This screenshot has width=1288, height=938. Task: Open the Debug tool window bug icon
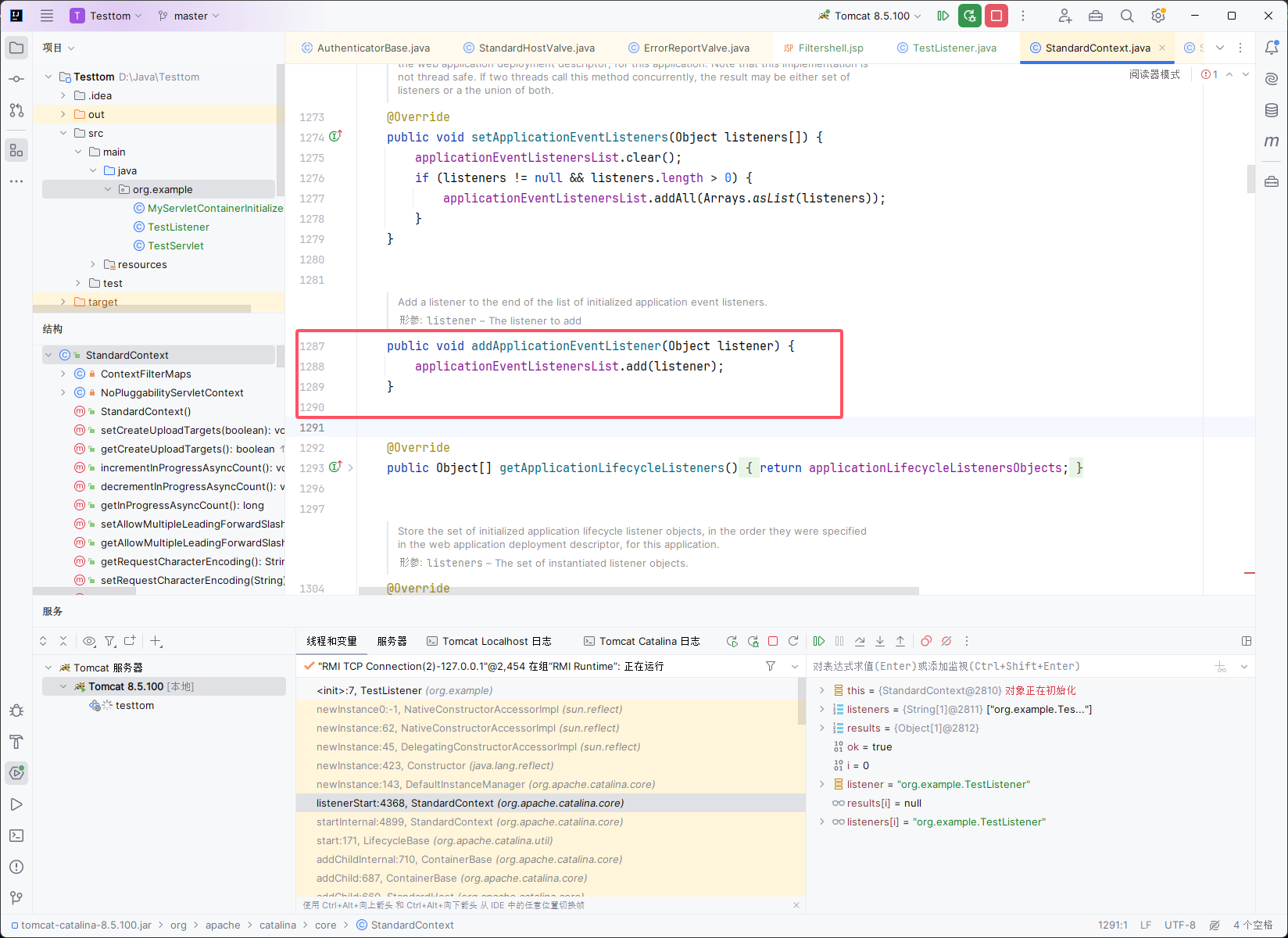16,711
